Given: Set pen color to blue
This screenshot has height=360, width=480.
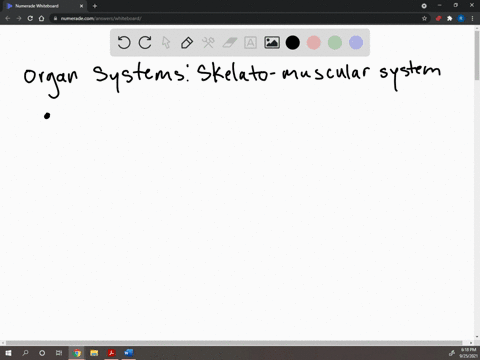Looking at the screenshot, I should point(356,43).
